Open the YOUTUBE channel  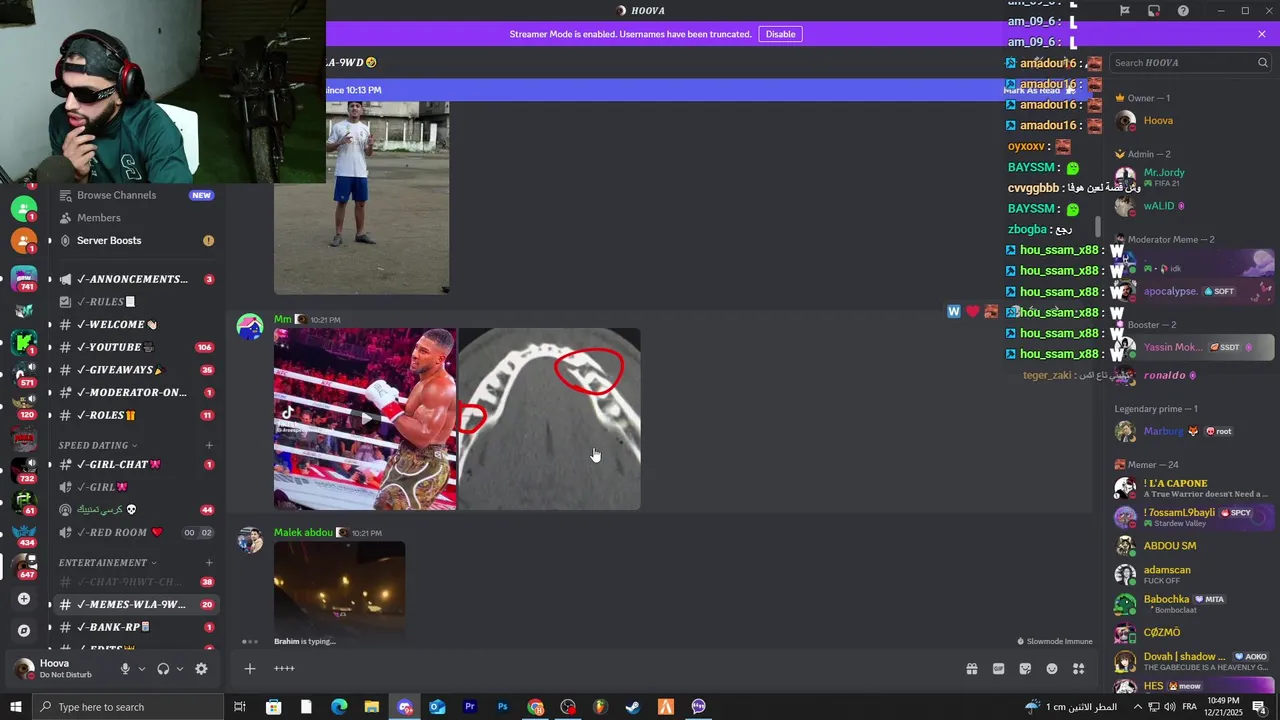pos(136,347)
